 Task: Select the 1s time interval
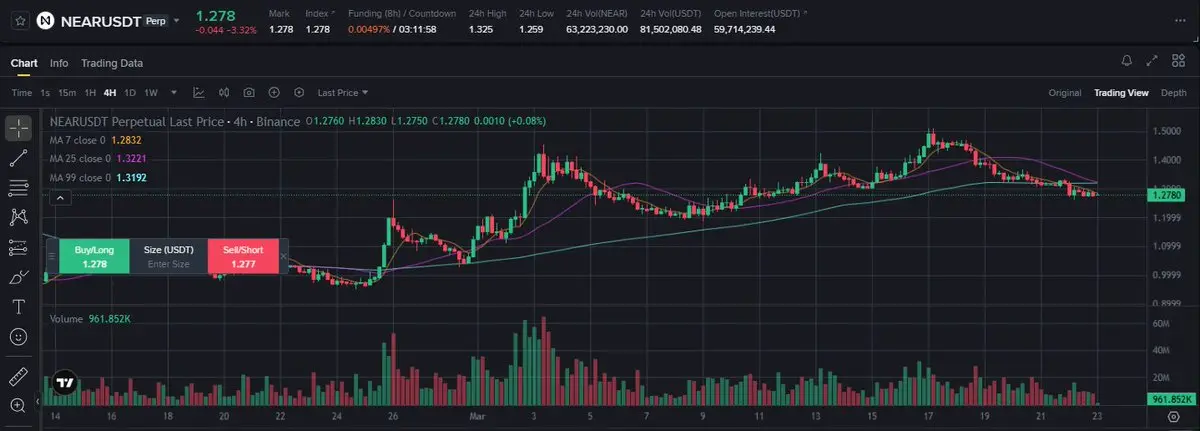coord(45,93)
